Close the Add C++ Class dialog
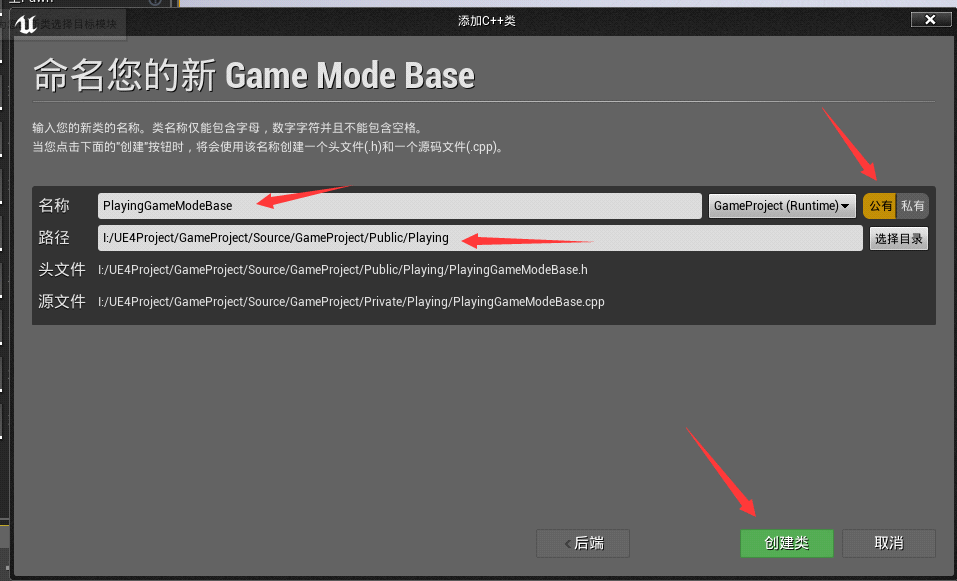This screenshot has width=957, height=581. tap(930, 20)
